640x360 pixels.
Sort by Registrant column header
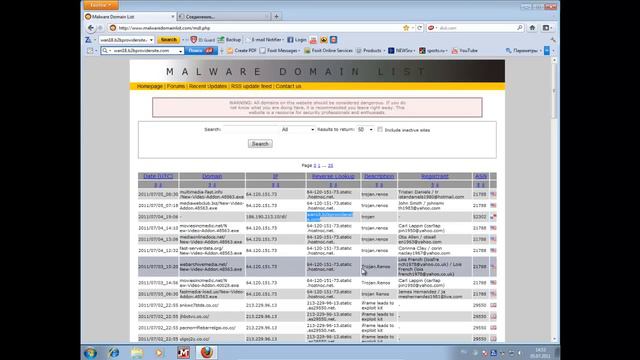435,176
